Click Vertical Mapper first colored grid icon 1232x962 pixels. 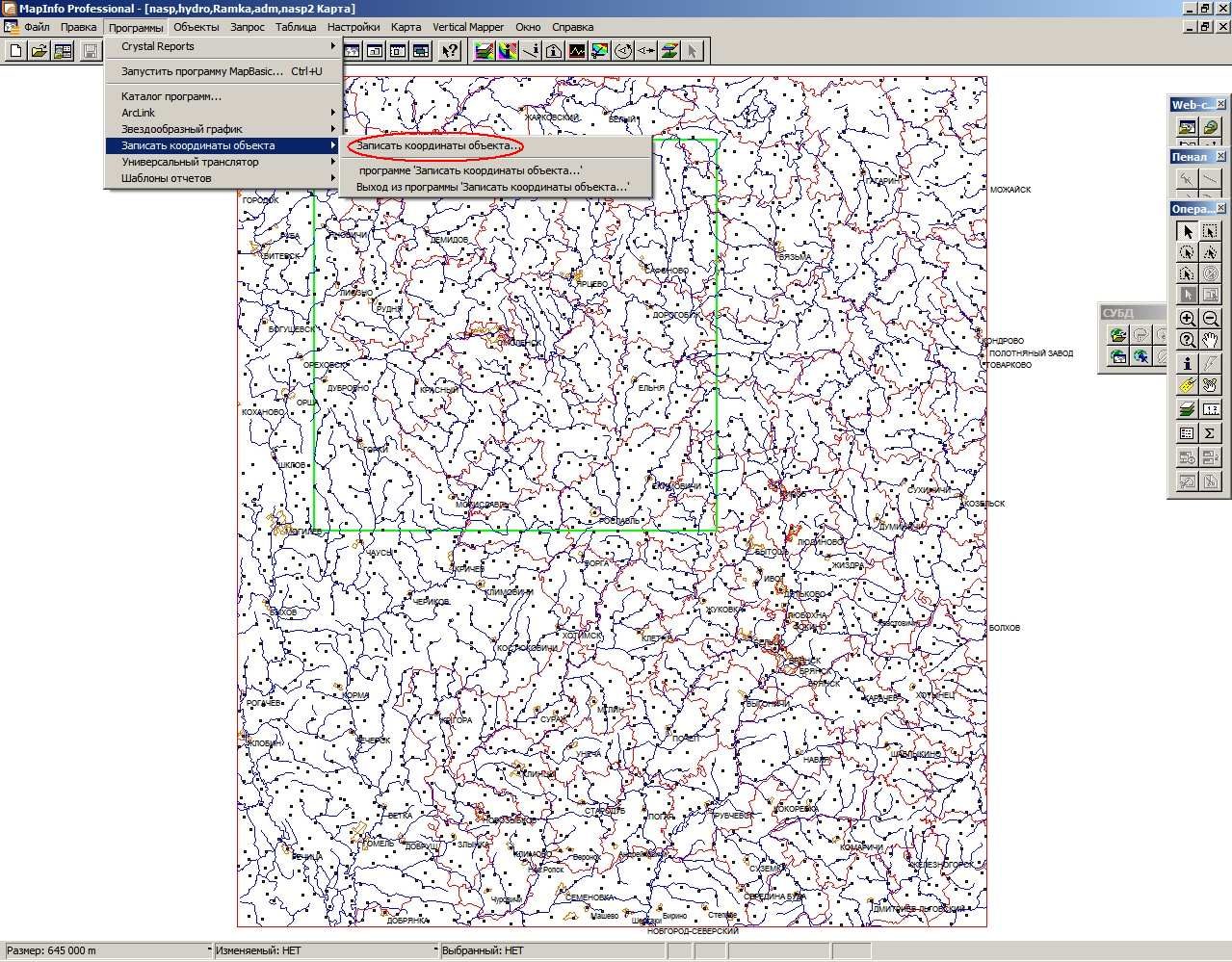[x=485, y=51]
